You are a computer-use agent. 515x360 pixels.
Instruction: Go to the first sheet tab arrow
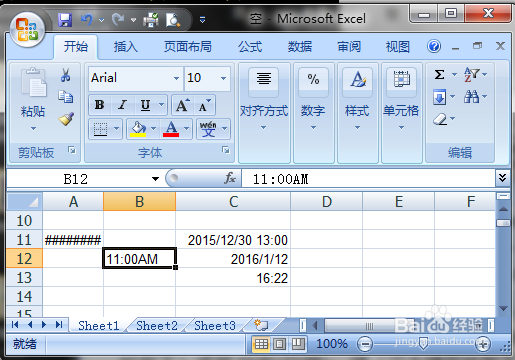click(15, 324)
